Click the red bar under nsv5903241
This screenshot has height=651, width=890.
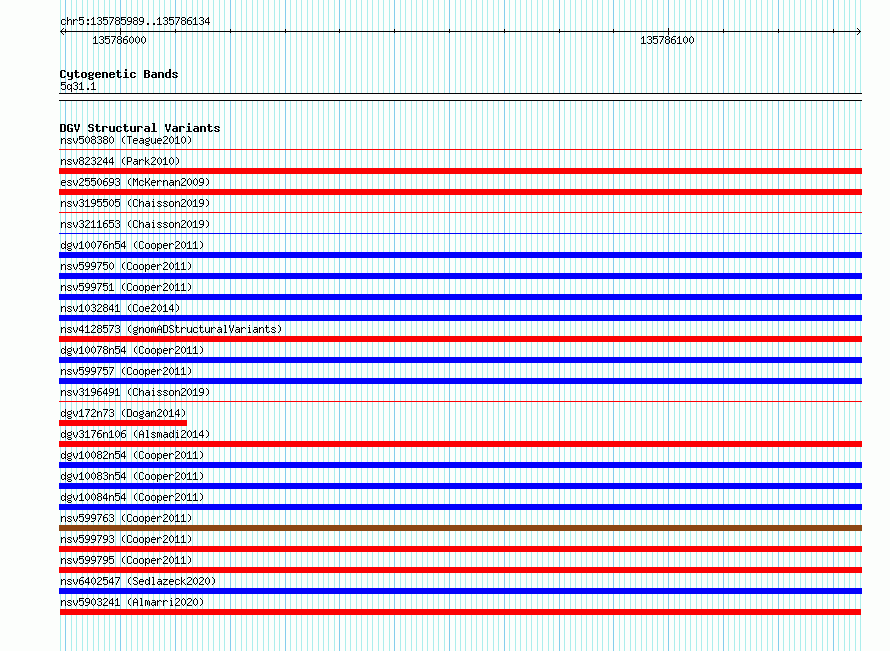coord(460,612)
